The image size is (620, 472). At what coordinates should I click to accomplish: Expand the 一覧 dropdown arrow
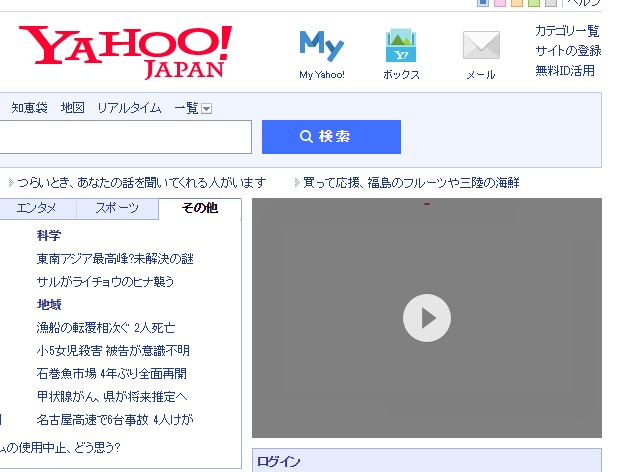[206, 108]
